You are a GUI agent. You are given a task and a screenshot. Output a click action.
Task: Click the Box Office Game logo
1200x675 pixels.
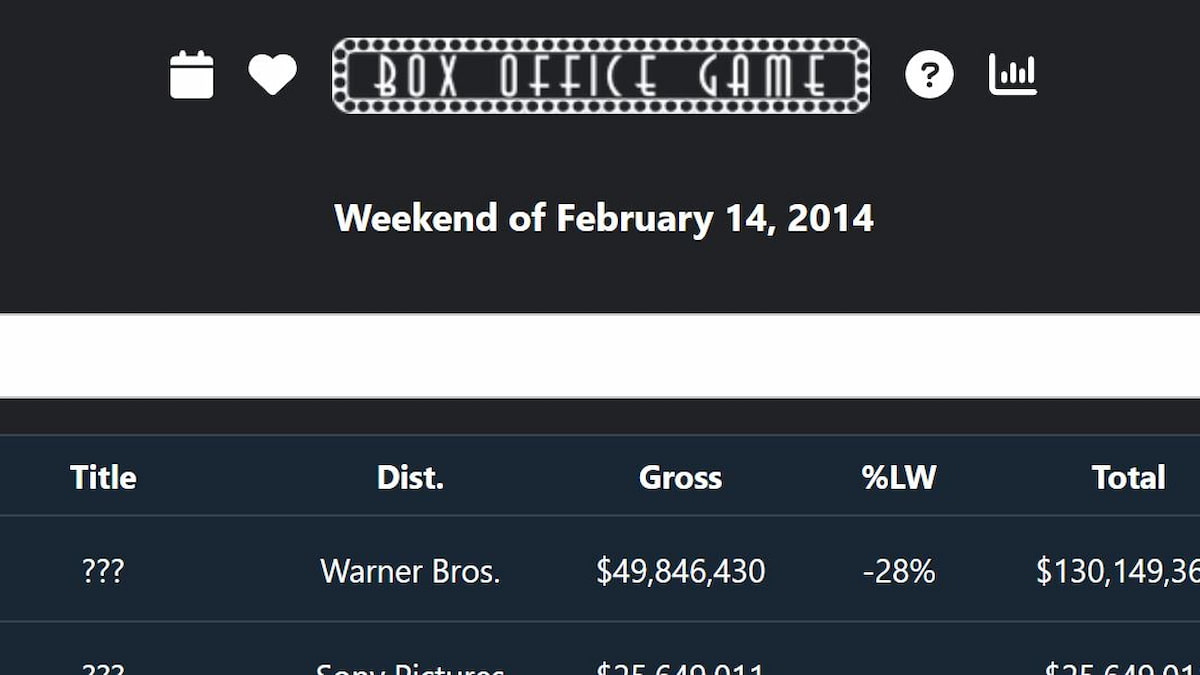[601, 76]
